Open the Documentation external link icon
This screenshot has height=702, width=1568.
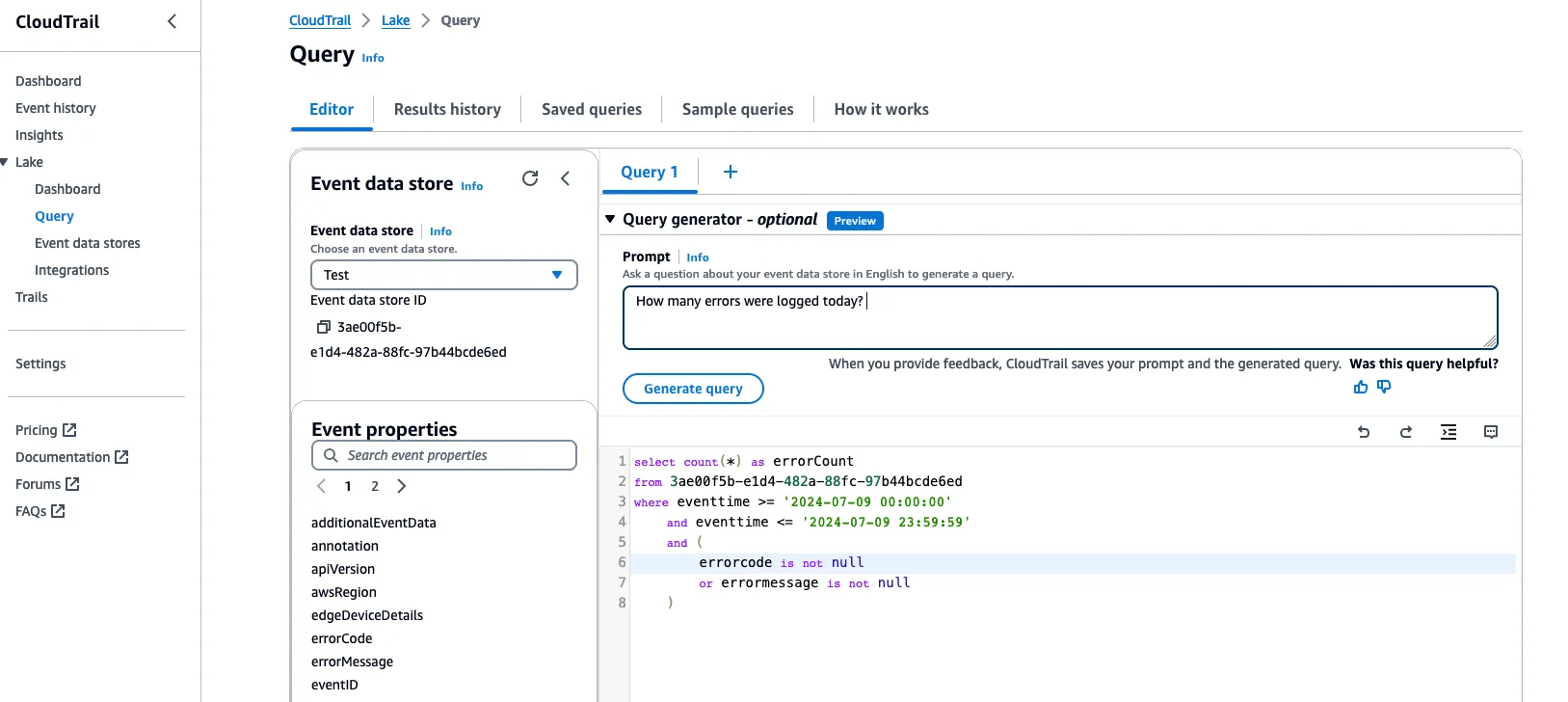pos(121,457)
